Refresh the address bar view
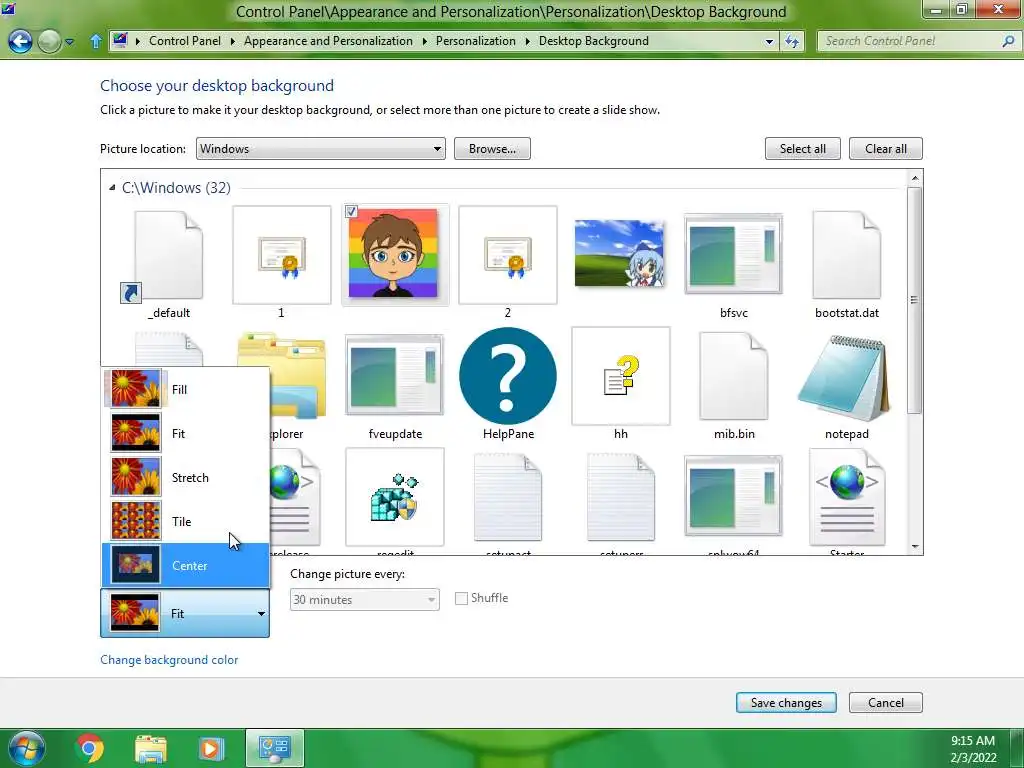 click(x=792, y=41)
